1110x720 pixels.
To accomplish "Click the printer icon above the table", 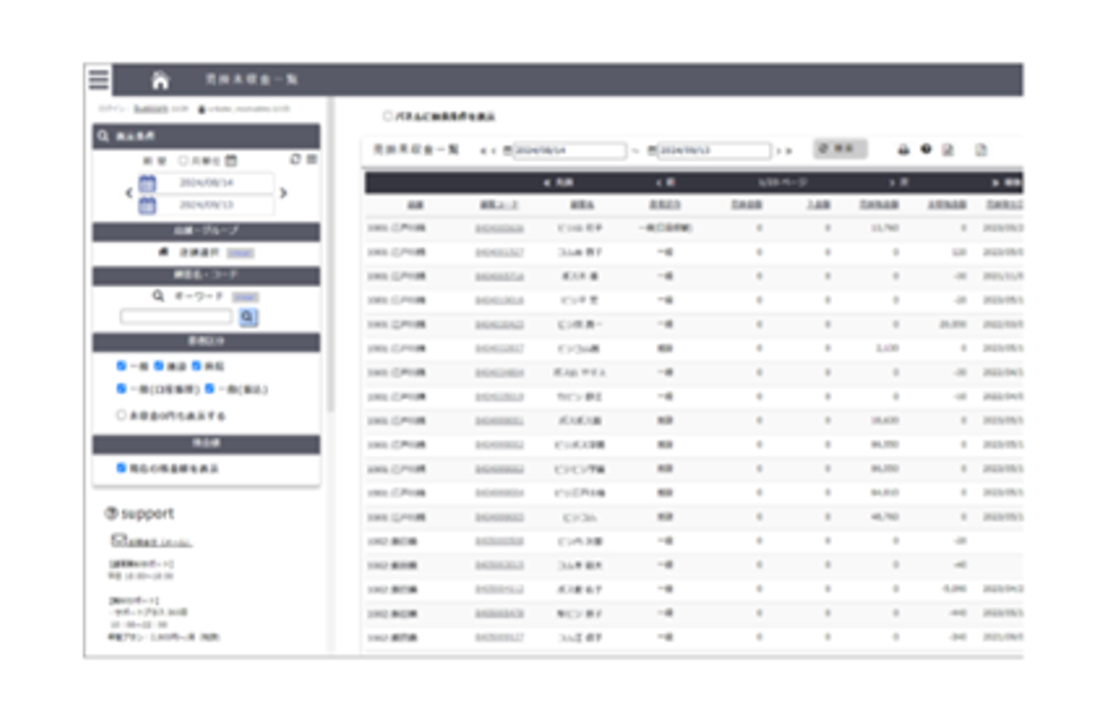I will [903, 150].
